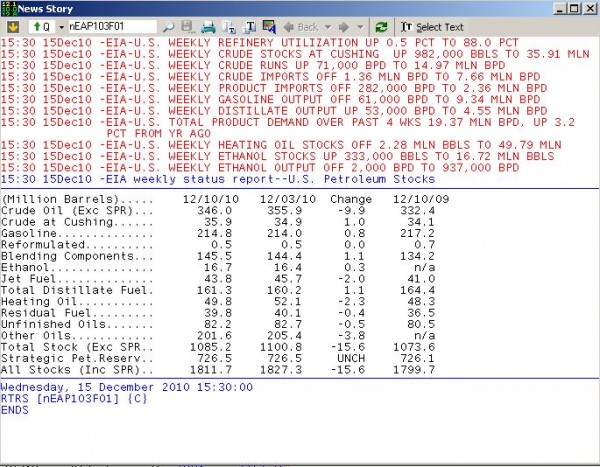The width and height of the screenshot is (600, 467).
Task: Click the 346.0 crude oil value
Action: pyautogui.click(x=214, y=211)
